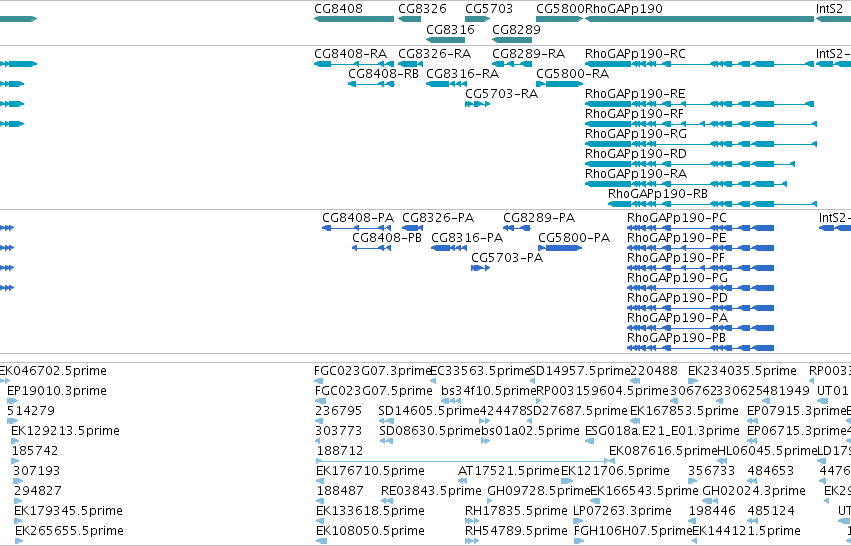Select transcript RhoGAPp190-RC
This screenshot has height=546, width=851.
coord(700,64)
